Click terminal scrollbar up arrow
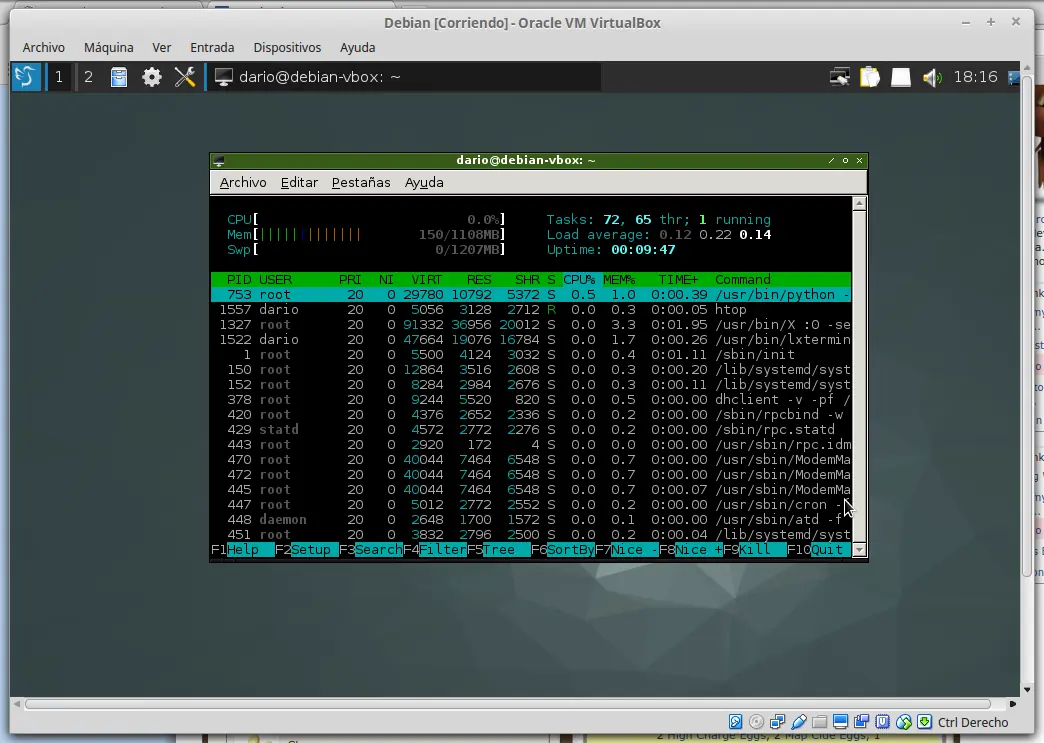 coord(859,204)
